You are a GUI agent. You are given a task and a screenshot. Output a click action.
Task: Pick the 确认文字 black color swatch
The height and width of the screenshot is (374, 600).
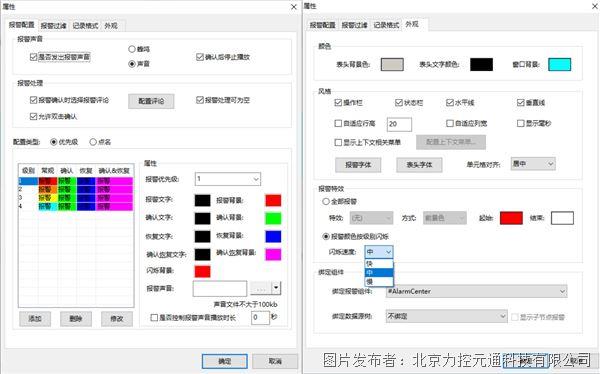202,218
